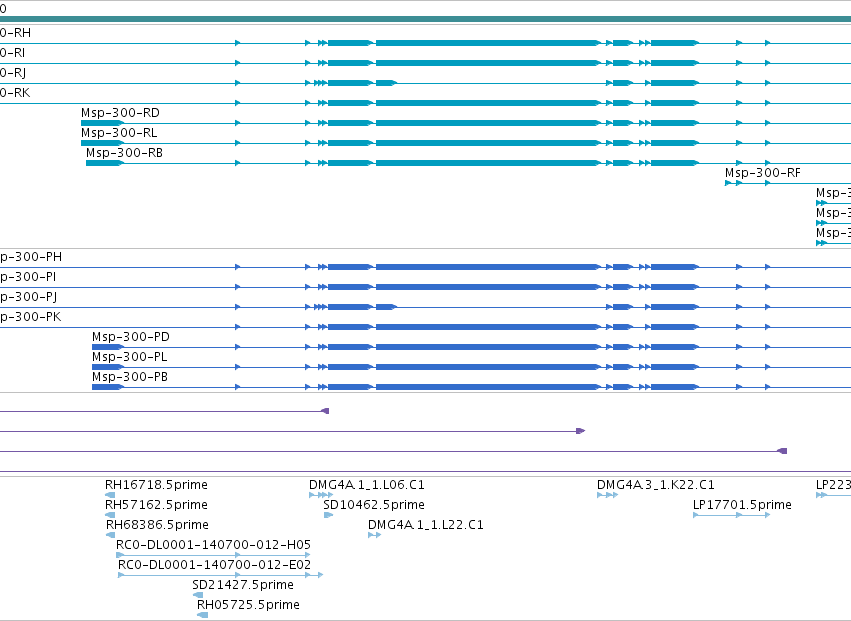This screenshot has width=851, height=621.
Task: Select the RH57162.5prime EST label
Action: (156, 505)
